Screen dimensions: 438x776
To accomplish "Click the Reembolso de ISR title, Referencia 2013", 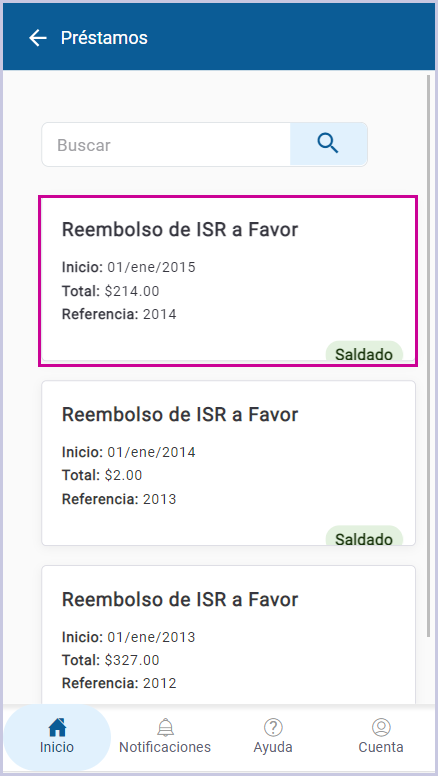I will tap(180, 414).
